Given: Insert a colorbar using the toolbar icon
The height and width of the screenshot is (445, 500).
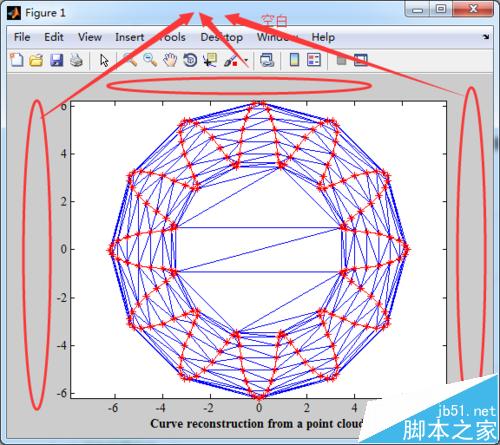Looking at the screenshot, I should point(294,60).
